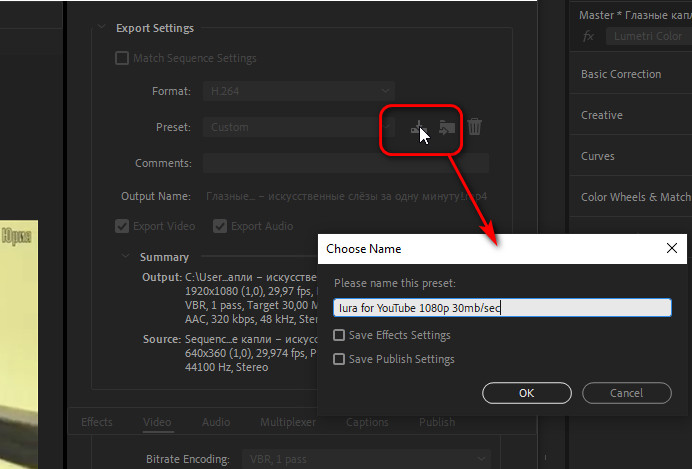Screen dimensions: 692x469
Task: Click the fx icon in Lumetri panel
Action: (x=588, y=36)
